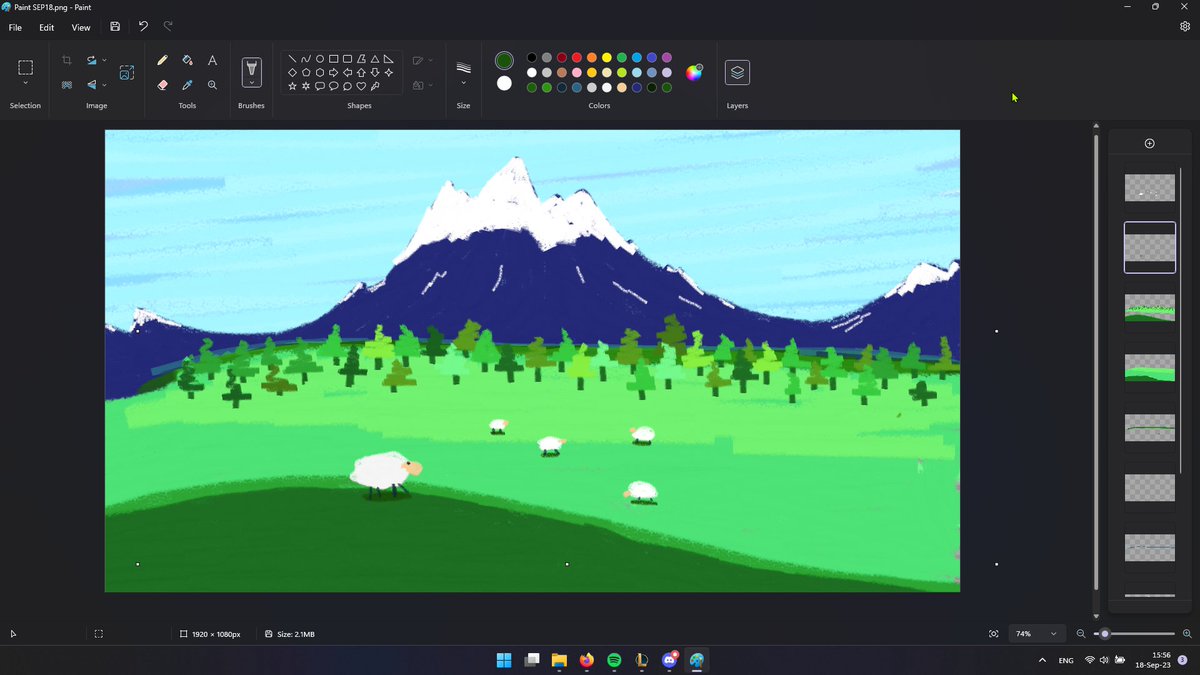
Task: Select the heart shape
Action: [x=361, y=85]
